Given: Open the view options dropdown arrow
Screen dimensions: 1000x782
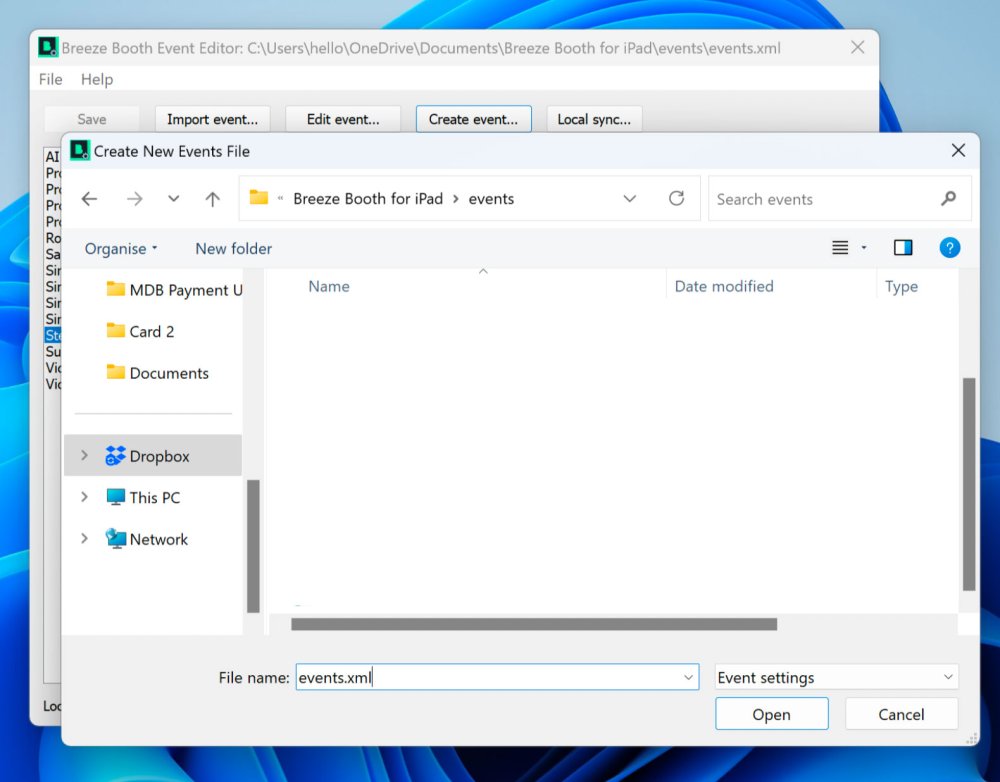Looking at the screenshot, I should coord(864,247).
